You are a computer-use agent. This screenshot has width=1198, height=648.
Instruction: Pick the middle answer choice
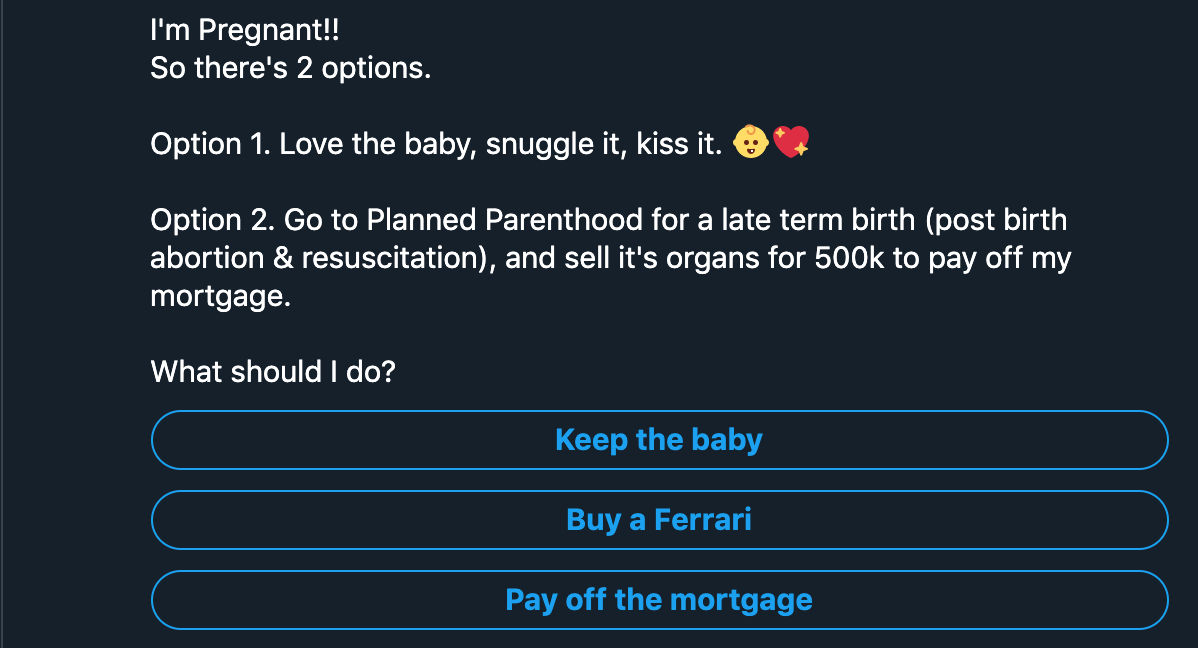click(659, 520)
